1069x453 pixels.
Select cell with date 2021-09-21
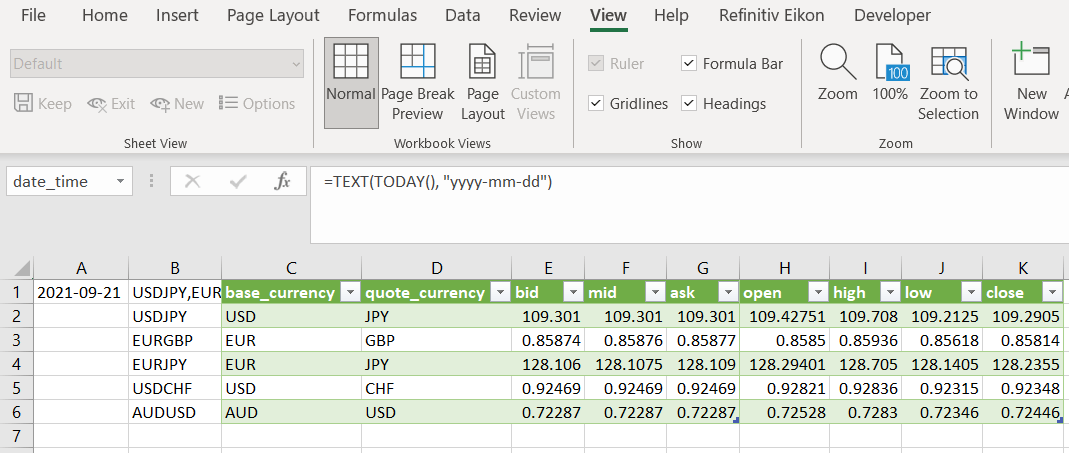click(x=81, y=293)
